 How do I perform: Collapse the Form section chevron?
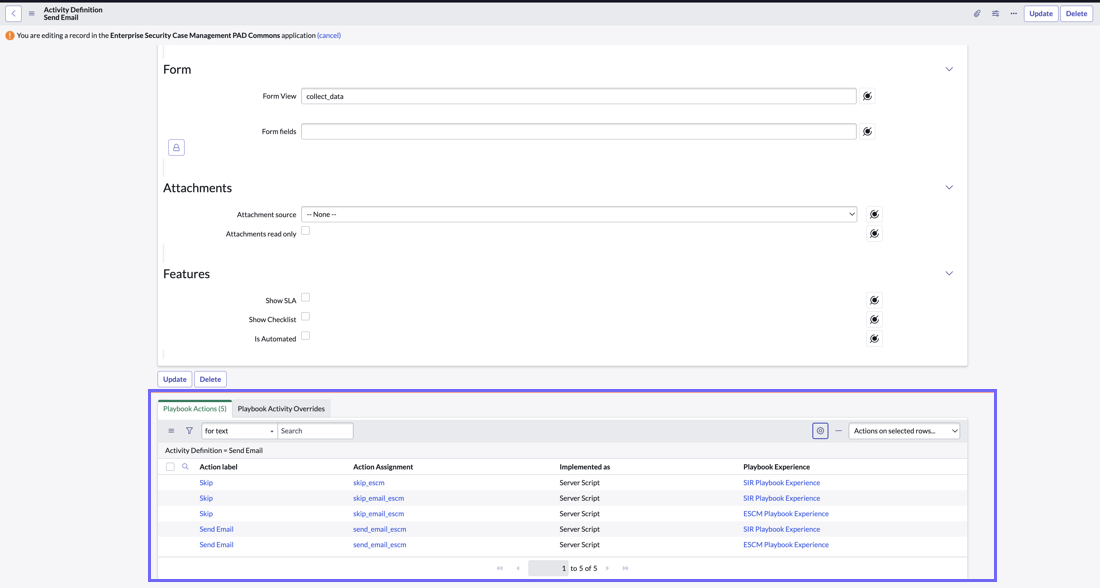pyautogui.click(x=949, y=69)
